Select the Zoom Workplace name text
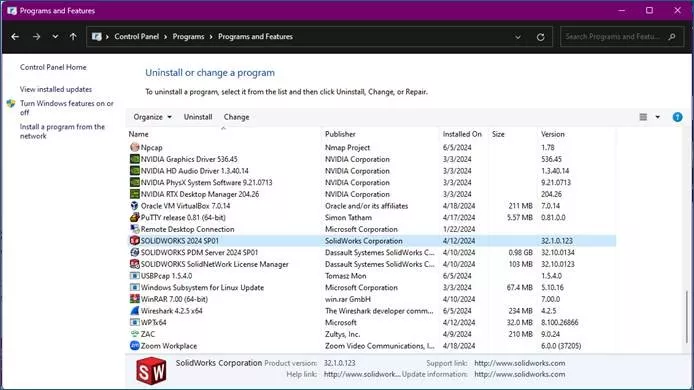The image size is (694, 390). point(169,346)
